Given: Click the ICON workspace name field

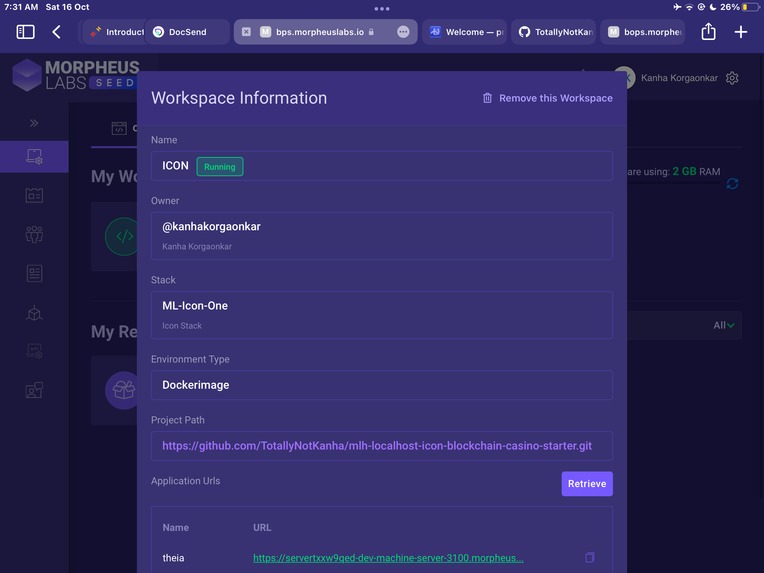Looking at the screenshot, I should pyautogui.click(x=382, y=166).
